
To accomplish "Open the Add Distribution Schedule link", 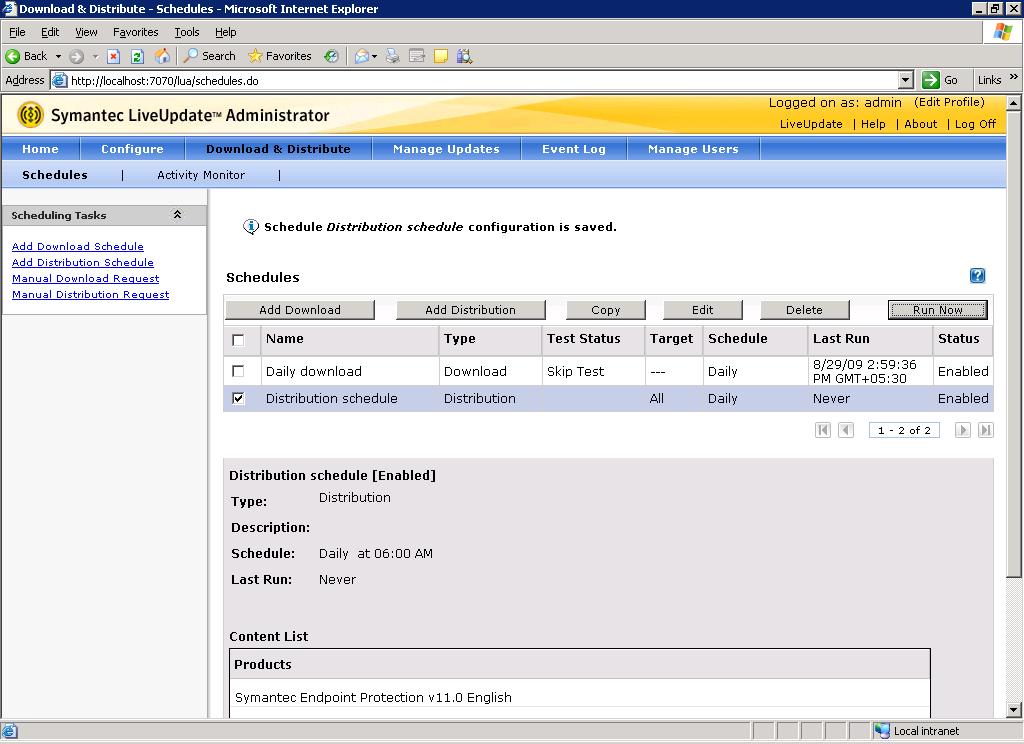I will coord(83,262).
